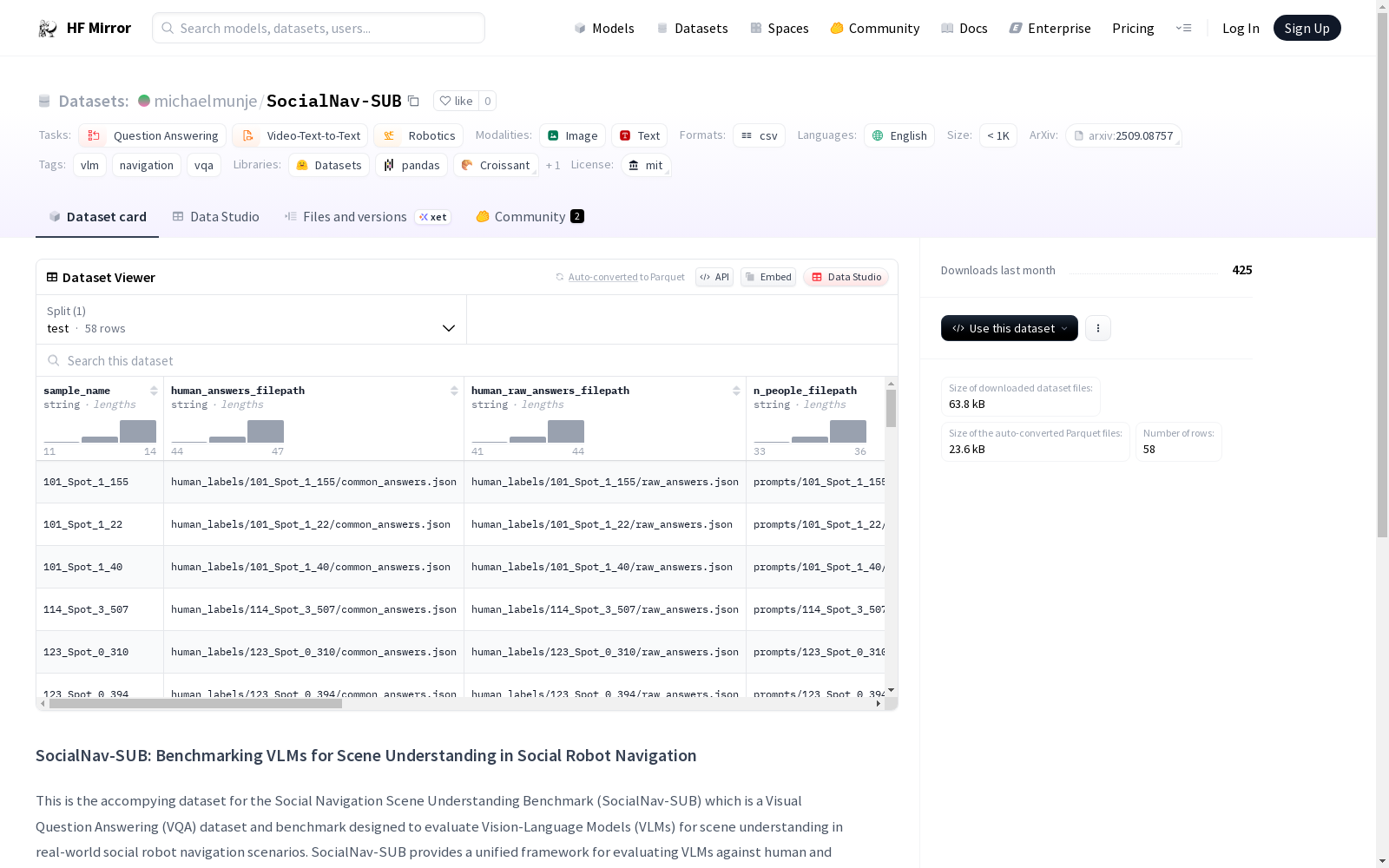Open the Datasets nav item
The image size is (1389, 868).
point(692,28)
